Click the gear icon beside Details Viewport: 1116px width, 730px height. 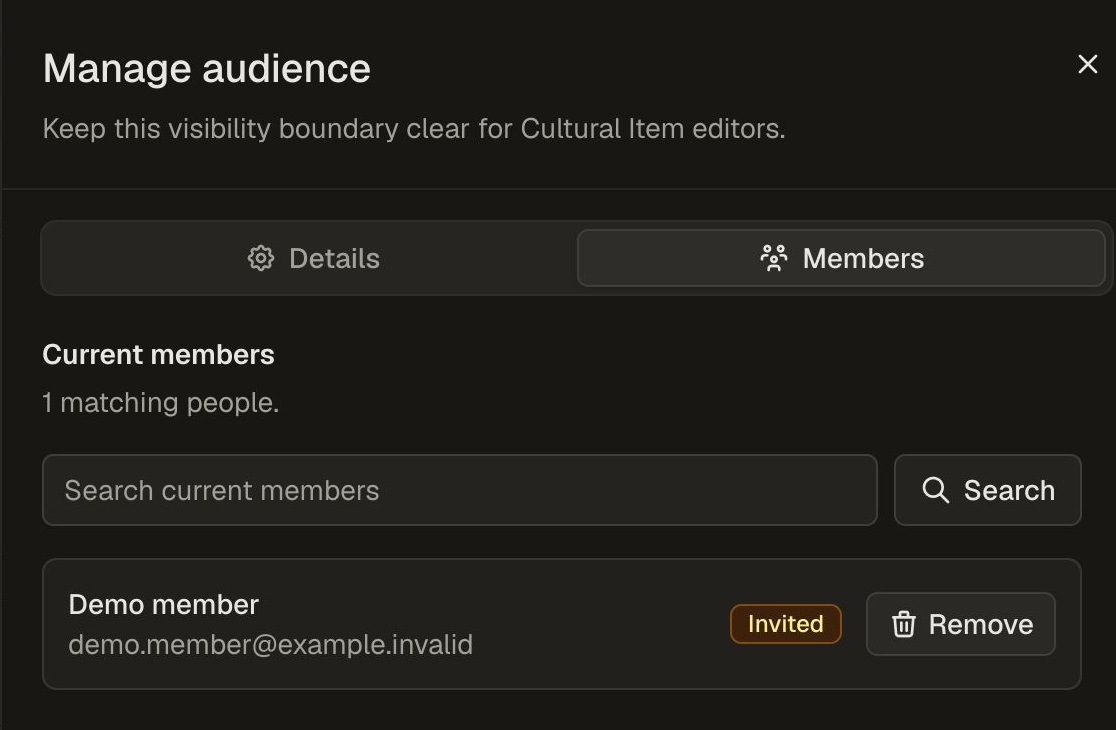point(260,258)
